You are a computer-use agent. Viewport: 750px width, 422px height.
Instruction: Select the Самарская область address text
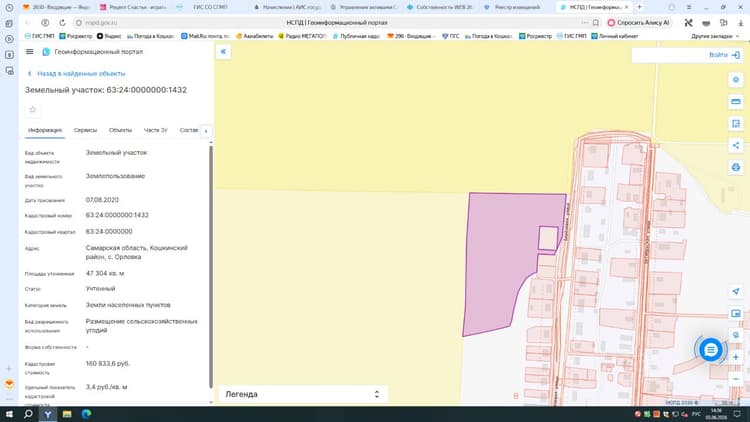(x=137, y=252)
